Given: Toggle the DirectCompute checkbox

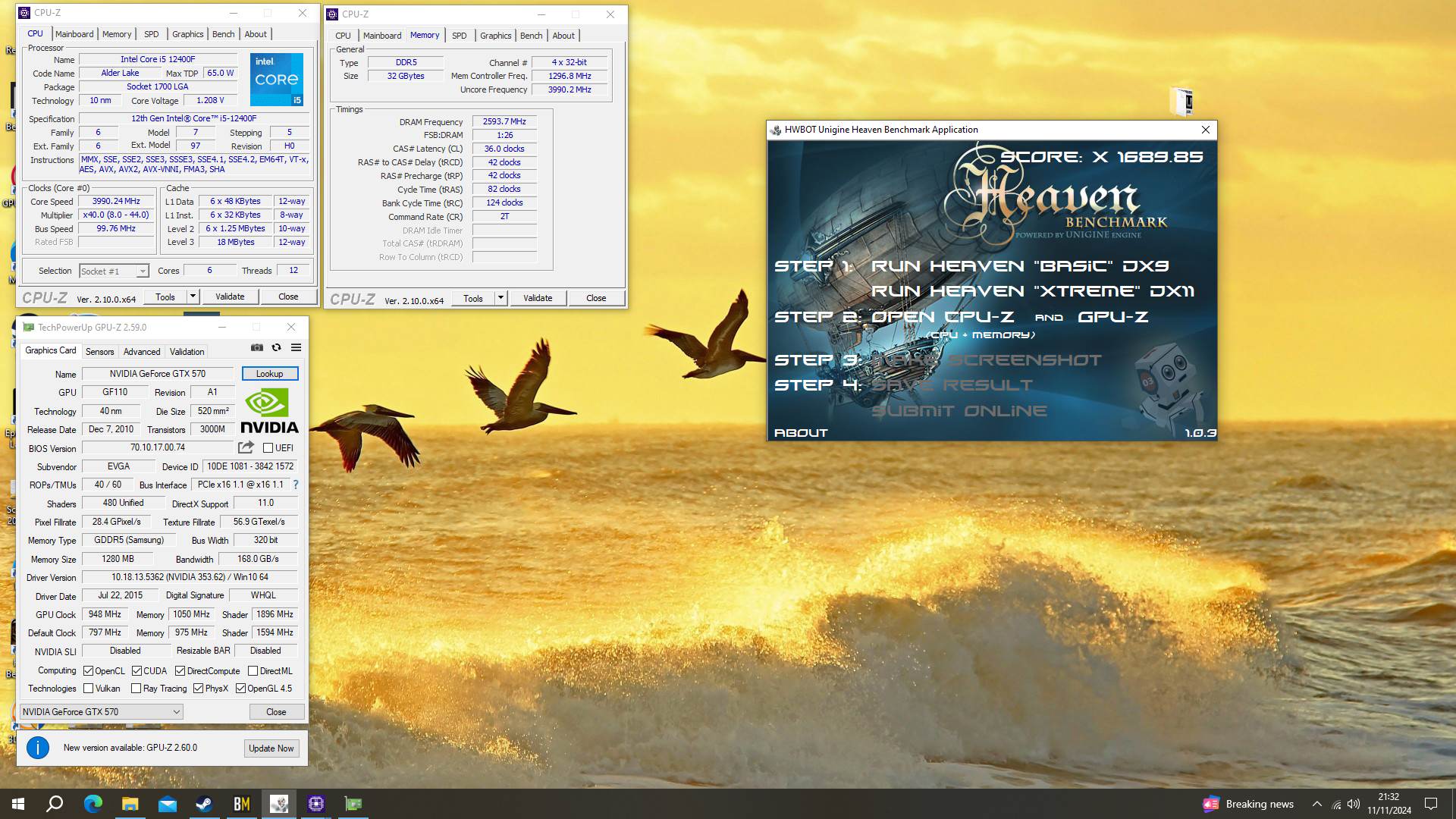Looking at the screenshot, I should [x=180, y=671].
